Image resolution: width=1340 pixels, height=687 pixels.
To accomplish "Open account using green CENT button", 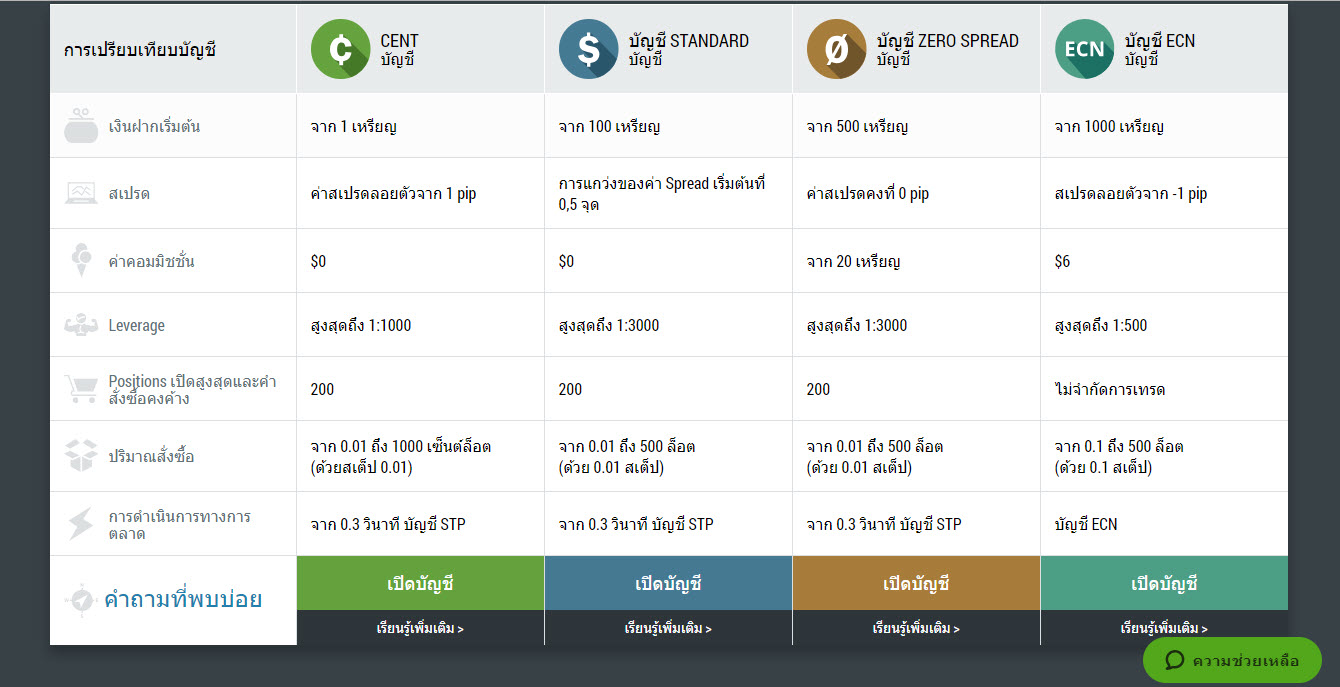I will point(420,583).
